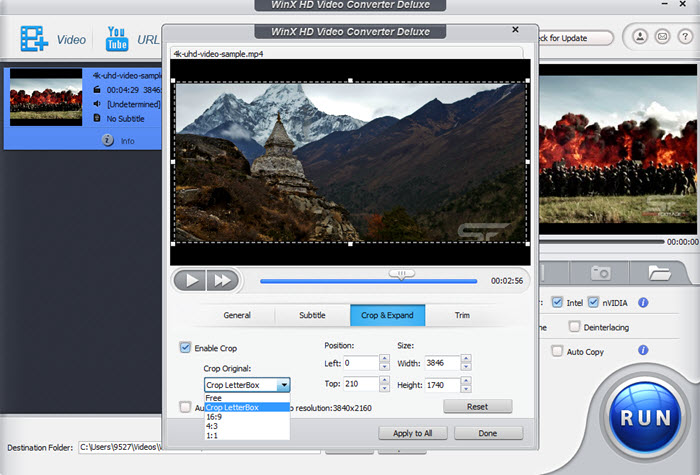700x475 pixels.
Task: Click info icon next to nVIDIA
Action: pos(643,303)
